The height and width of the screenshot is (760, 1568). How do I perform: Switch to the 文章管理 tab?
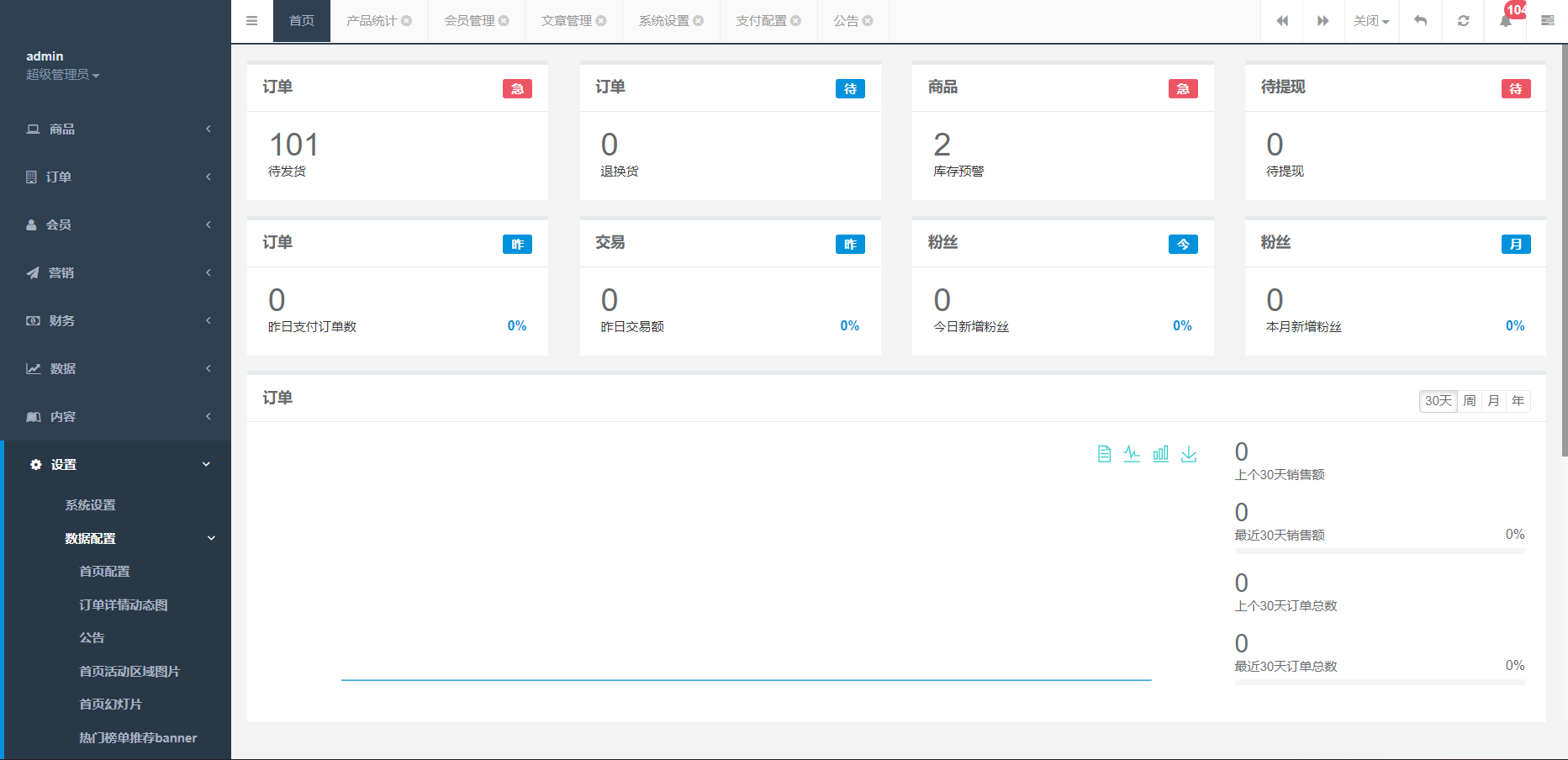click(x=567, y=21)
